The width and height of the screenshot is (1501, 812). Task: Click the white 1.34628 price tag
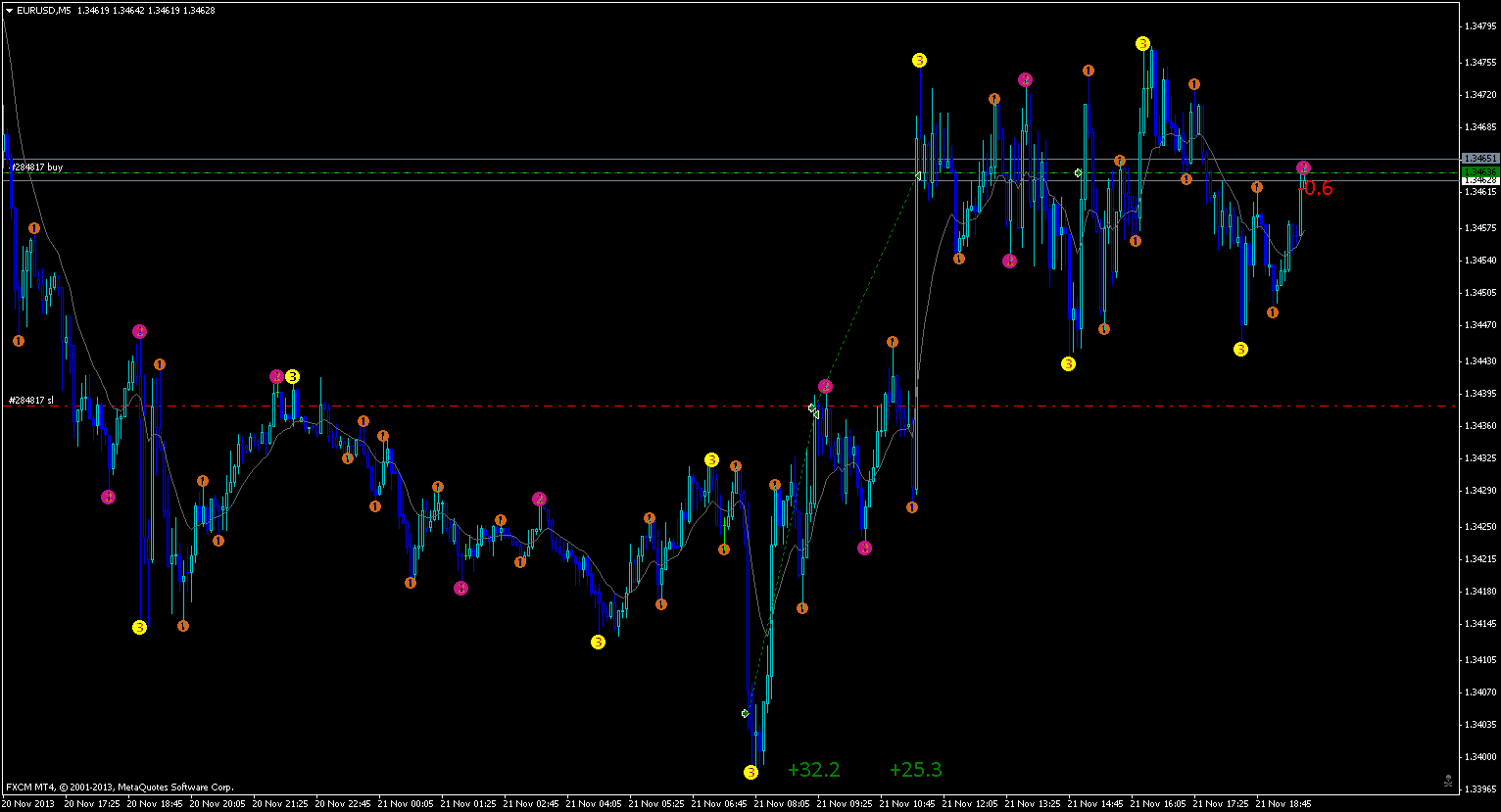pyautogui.click(x=1479, y=180)
